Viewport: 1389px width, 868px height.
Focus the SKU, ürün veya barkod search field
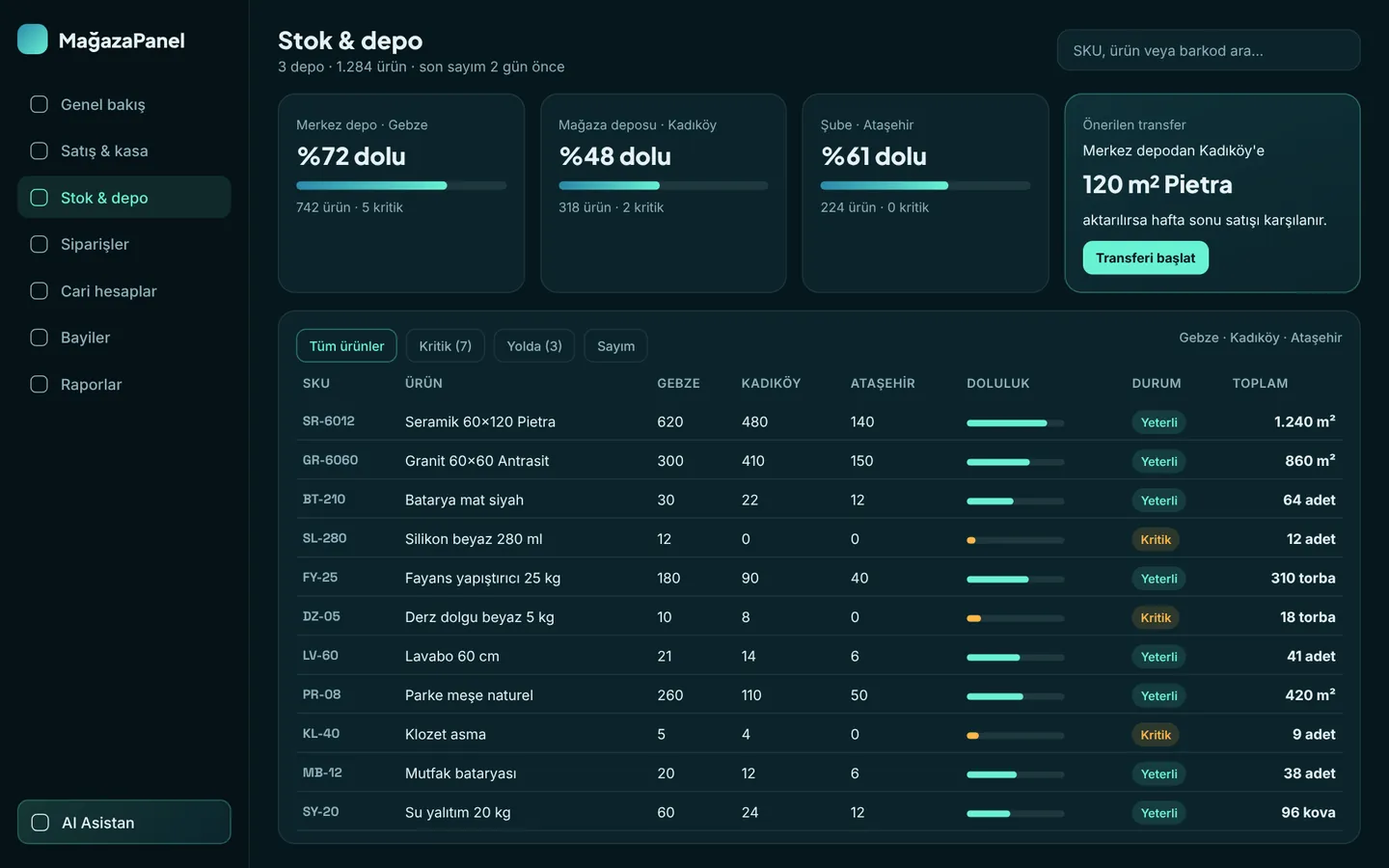1209,50
